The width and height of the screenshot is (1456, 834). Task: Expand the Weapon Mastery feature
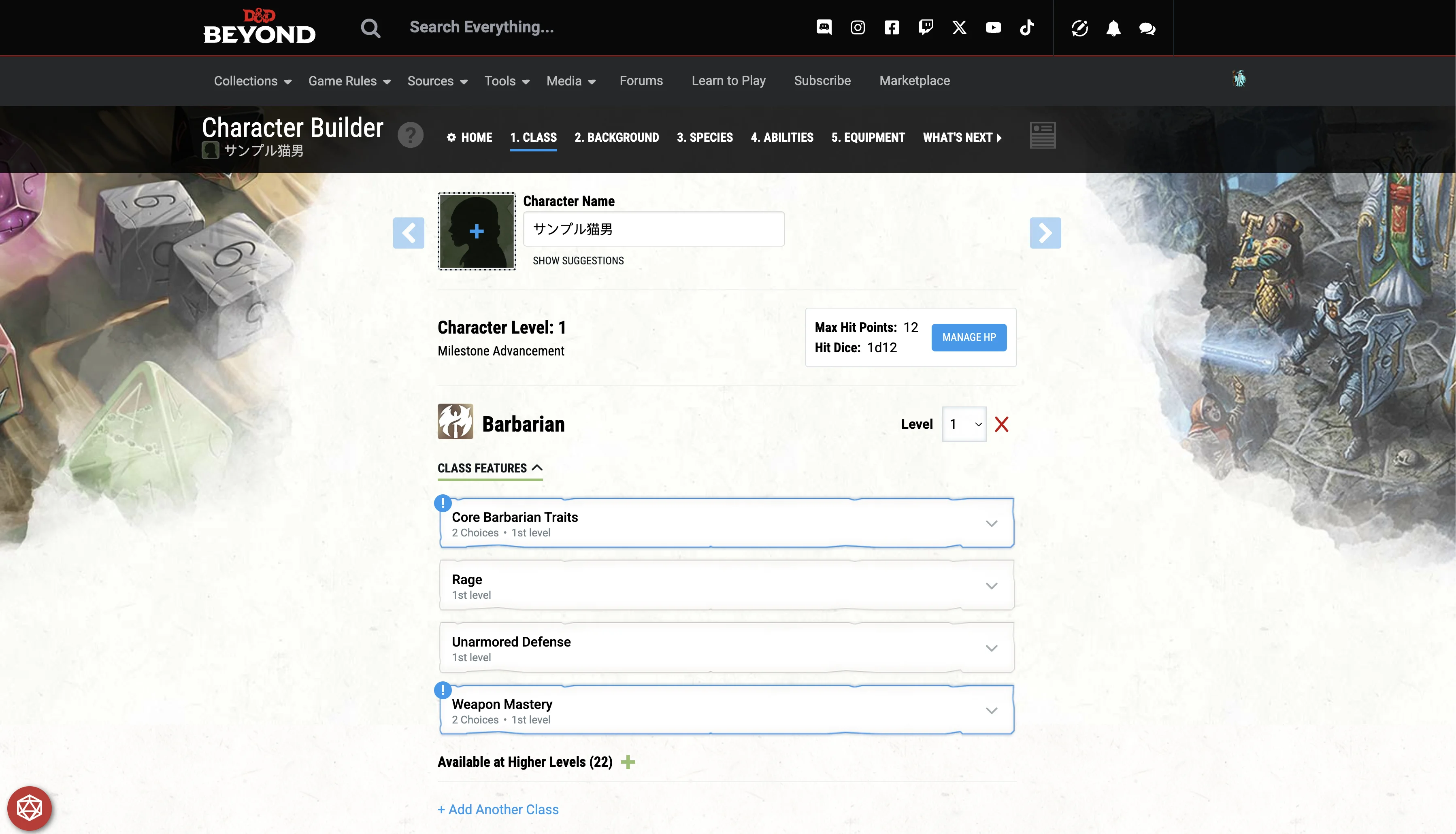726,710
